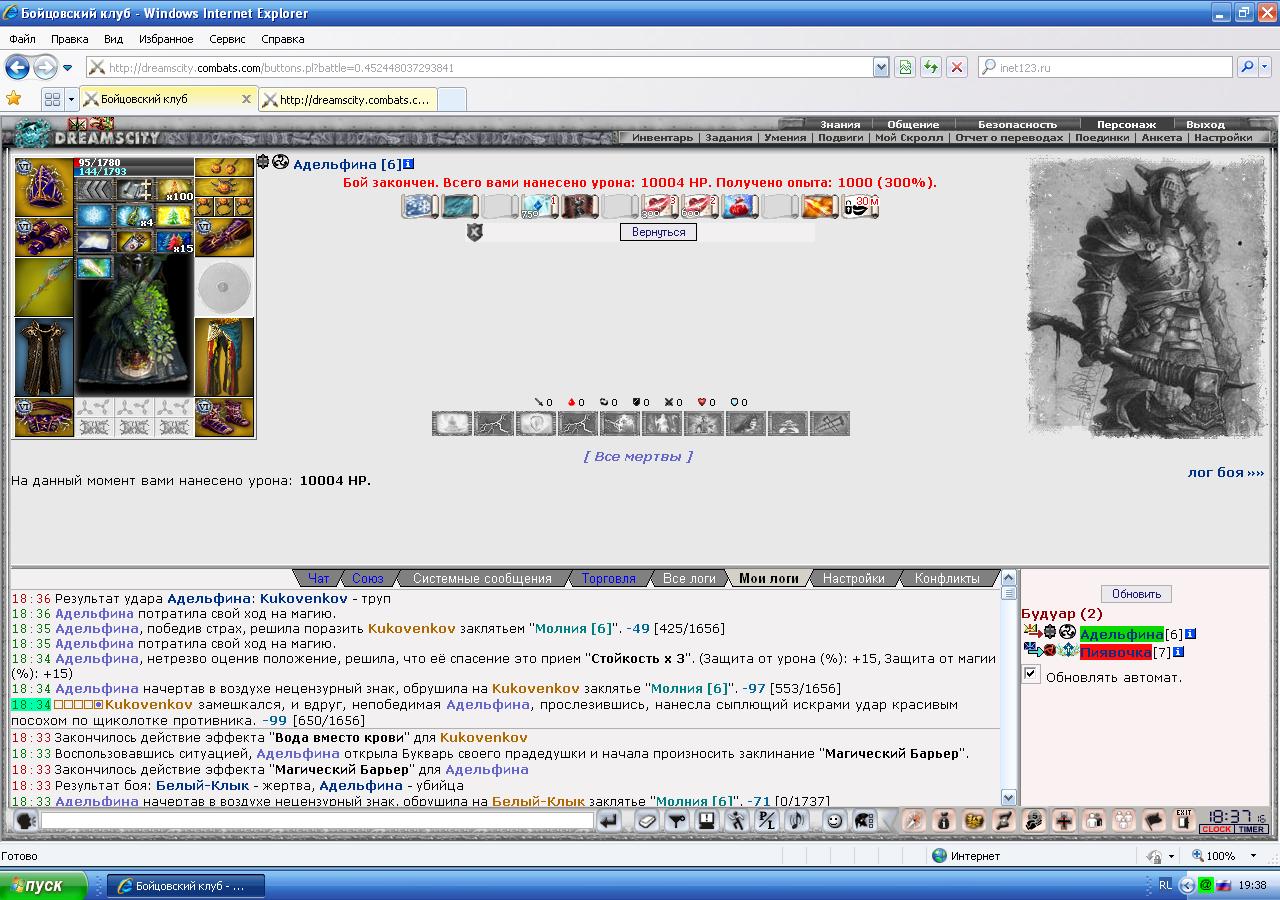The image size is (1280, 900).
Task: Select the staff weapon slot
Action: 44,287
